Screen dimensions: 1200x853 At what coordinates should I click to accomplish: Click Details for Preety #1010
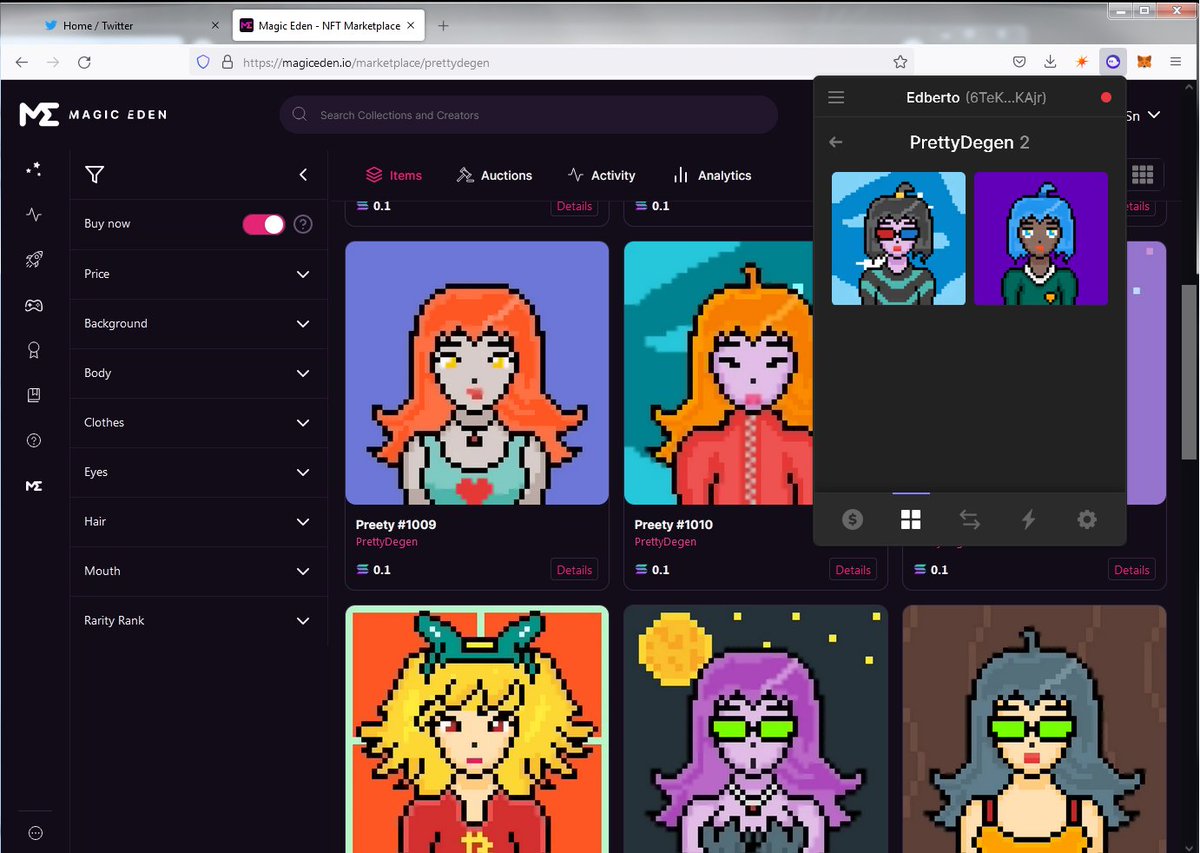coord(853,570)
